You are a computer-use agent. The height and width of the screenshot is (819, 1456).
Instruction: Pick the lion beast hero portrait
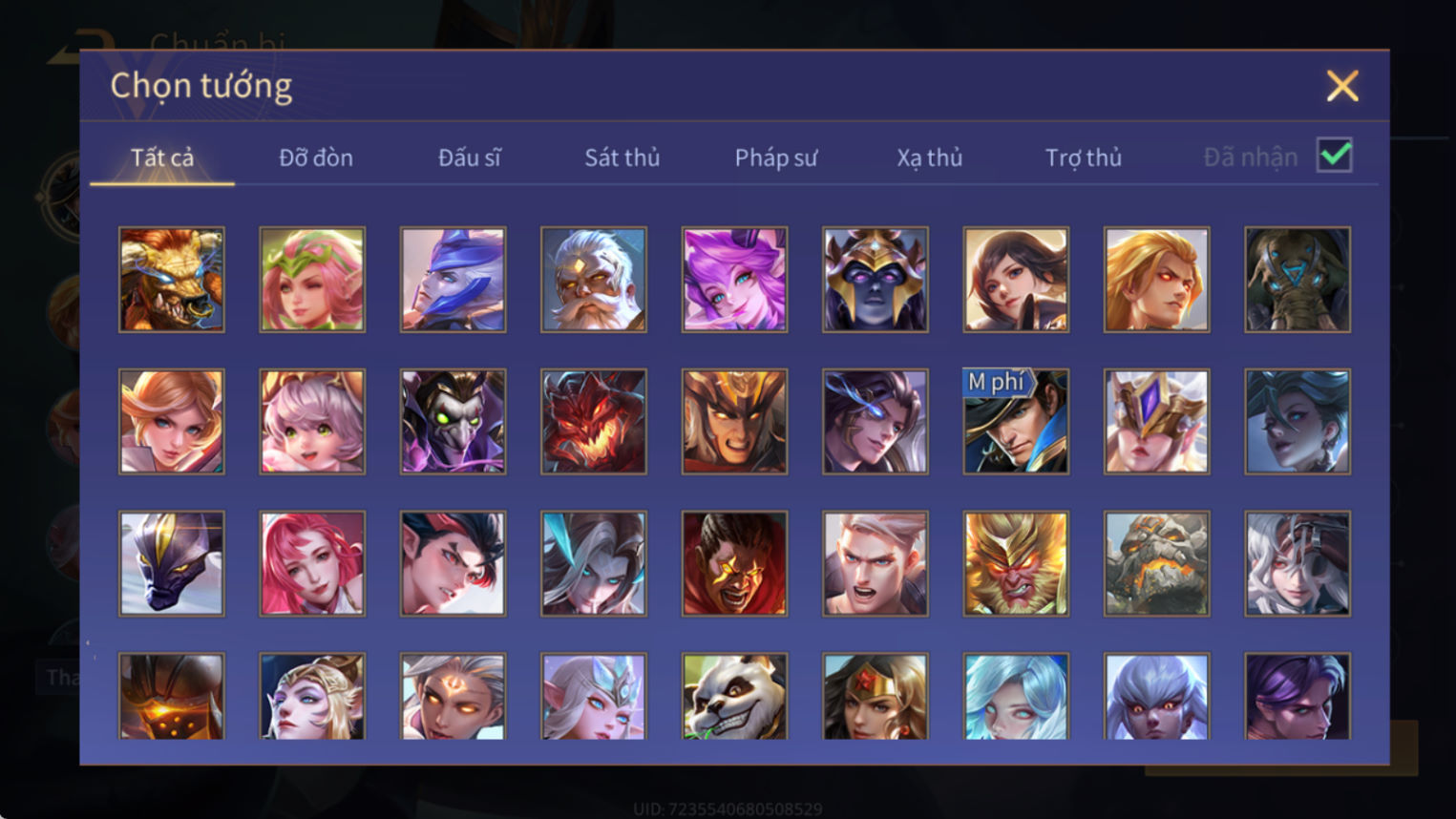(x=172, y=280)
